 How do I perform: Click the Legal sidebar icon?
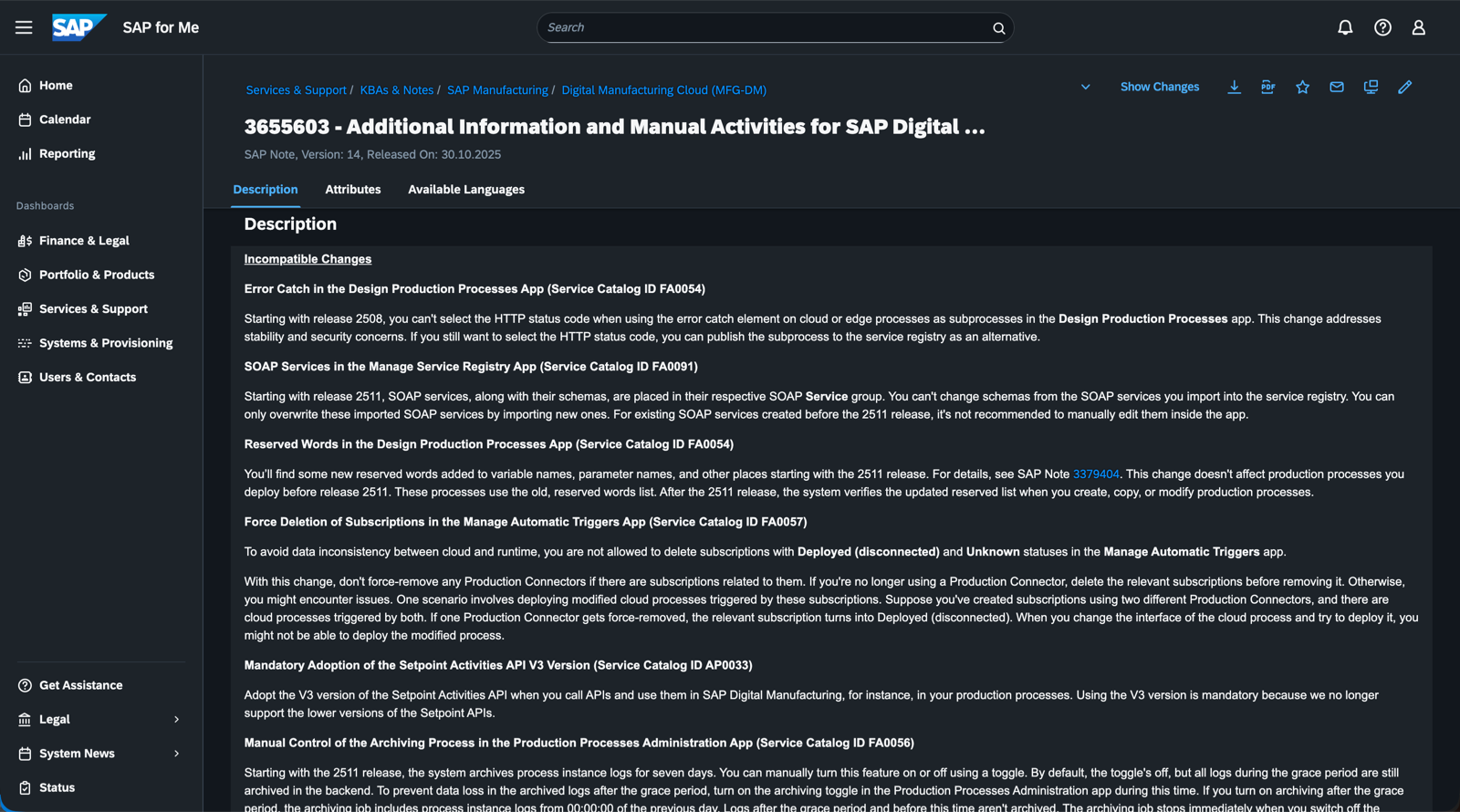(25, 720)
